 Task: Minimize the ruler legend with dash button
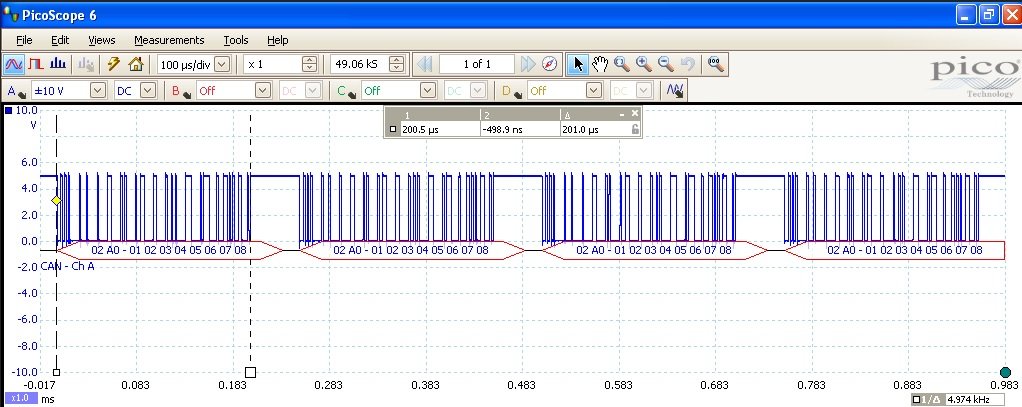[623, 113]
